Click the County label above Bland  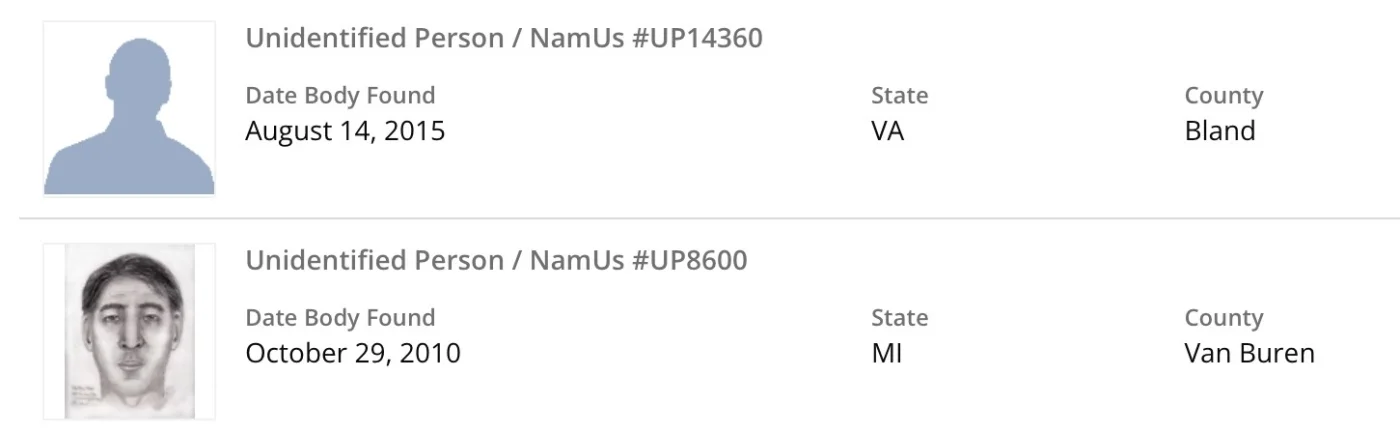coord(1223,96)
